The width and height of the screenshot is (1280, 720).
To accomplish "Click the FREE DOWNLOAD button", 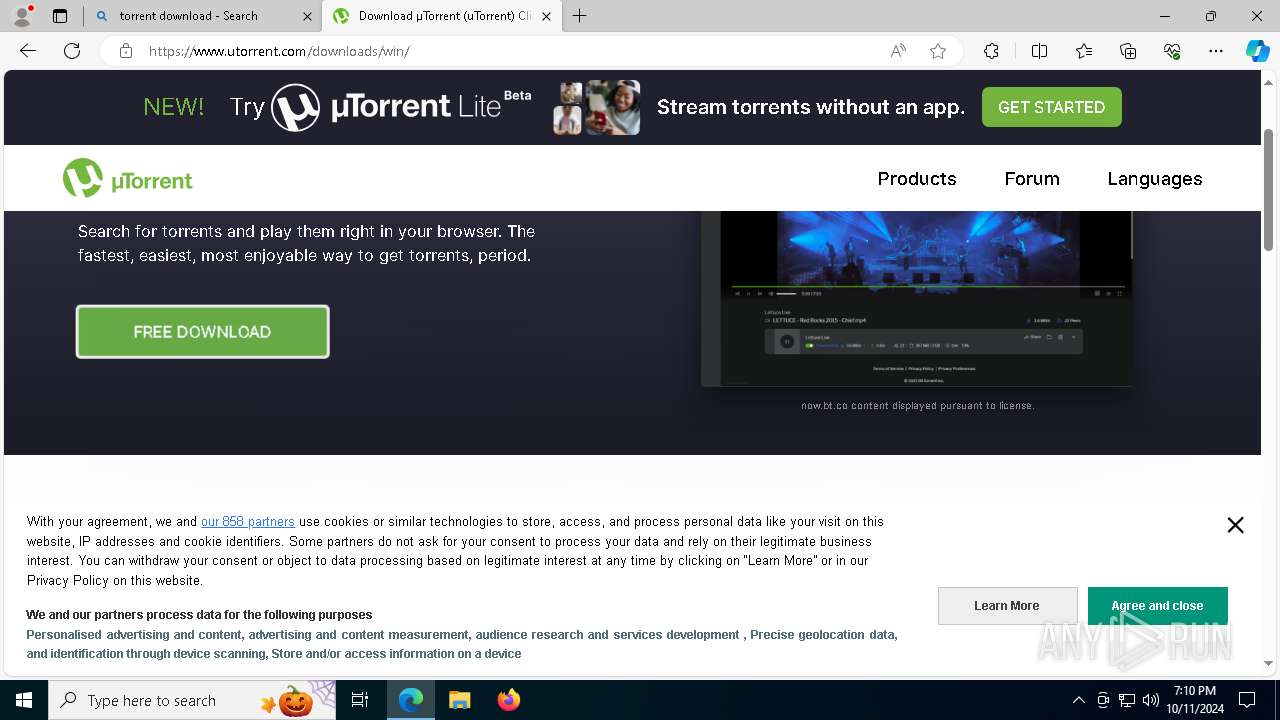I will coord(202,332).
